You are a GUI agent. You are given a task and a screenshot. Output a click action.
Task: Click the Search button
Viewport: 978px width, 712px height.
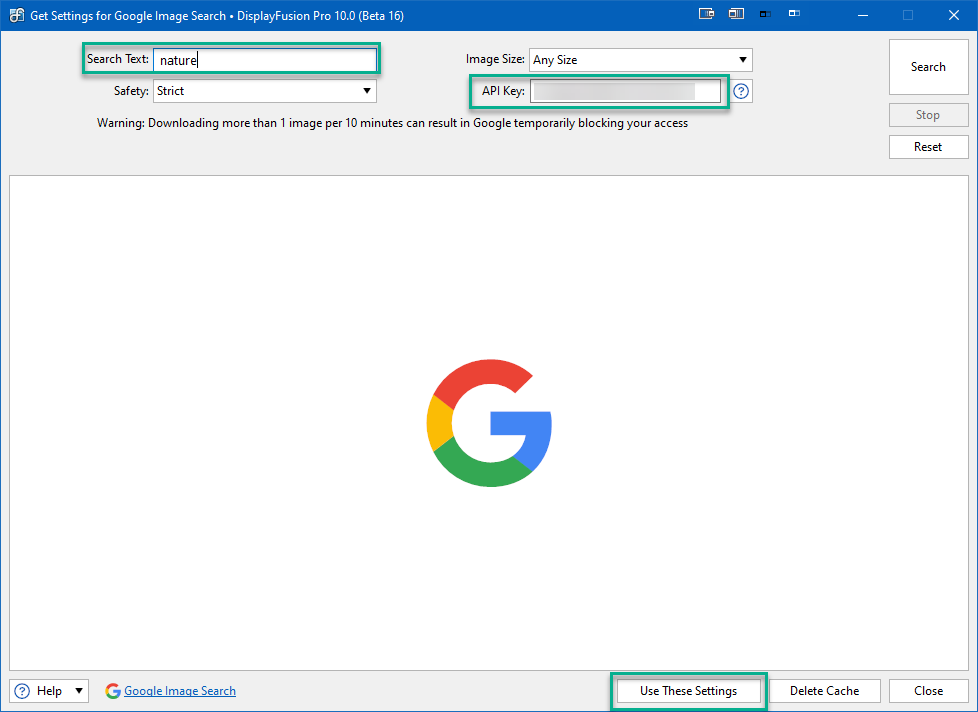pos(928,67)
